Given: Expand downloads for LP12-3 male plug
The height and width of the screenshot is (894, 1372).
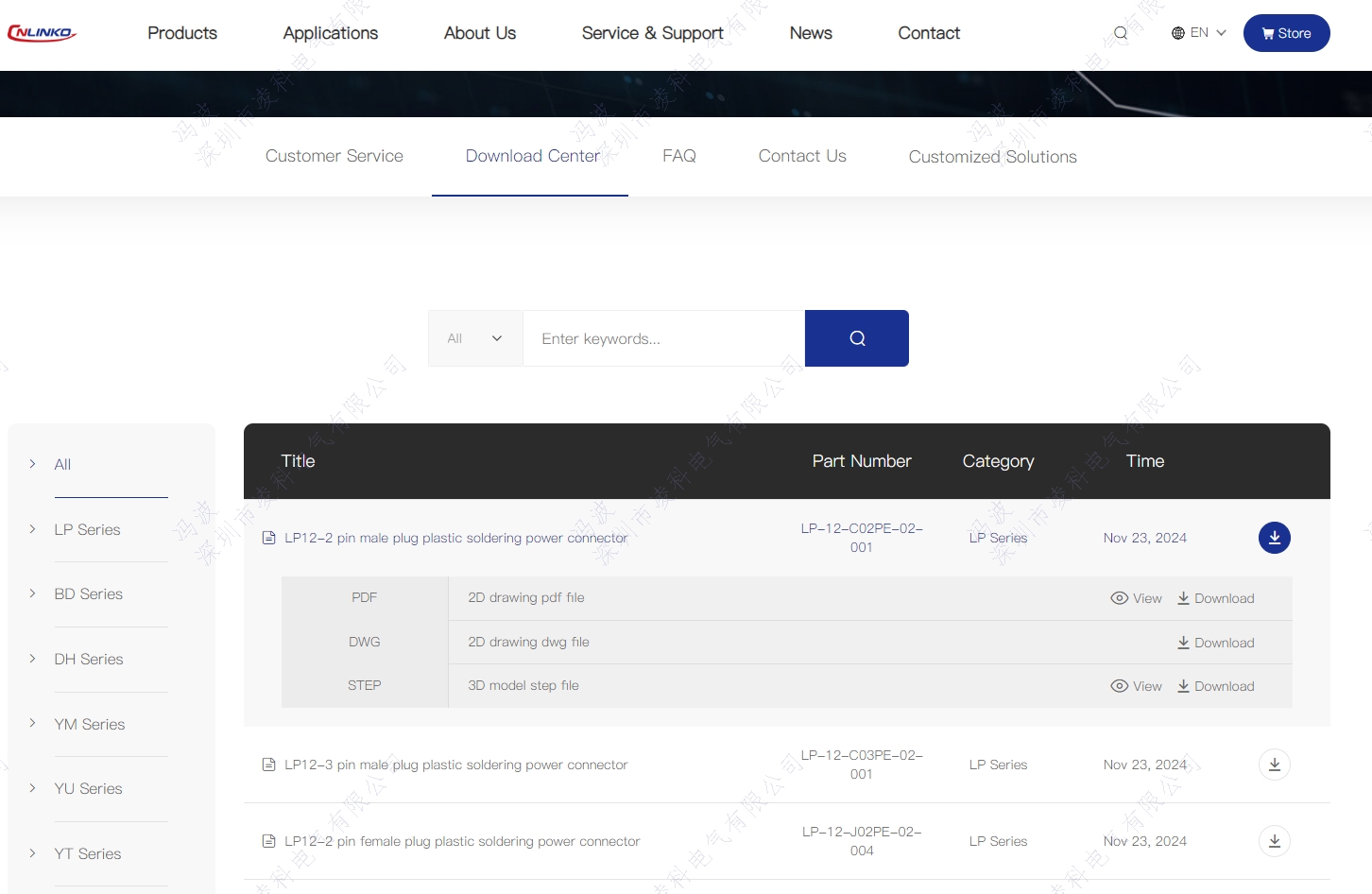Looking at the screenshot, I should (1275, 765).
